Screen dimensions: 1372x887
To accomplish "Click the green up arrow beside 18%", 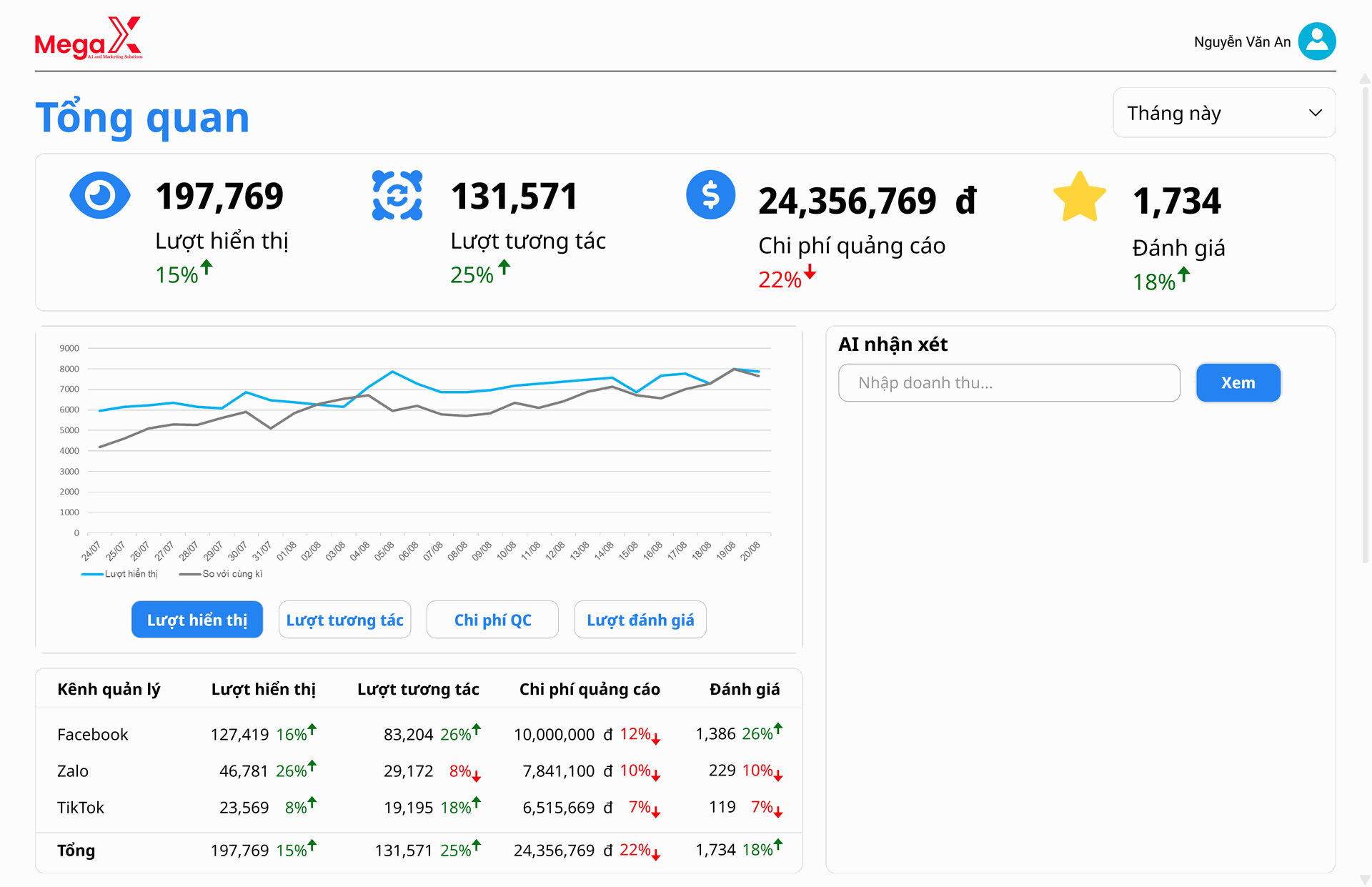I will tap(1184, 274).
